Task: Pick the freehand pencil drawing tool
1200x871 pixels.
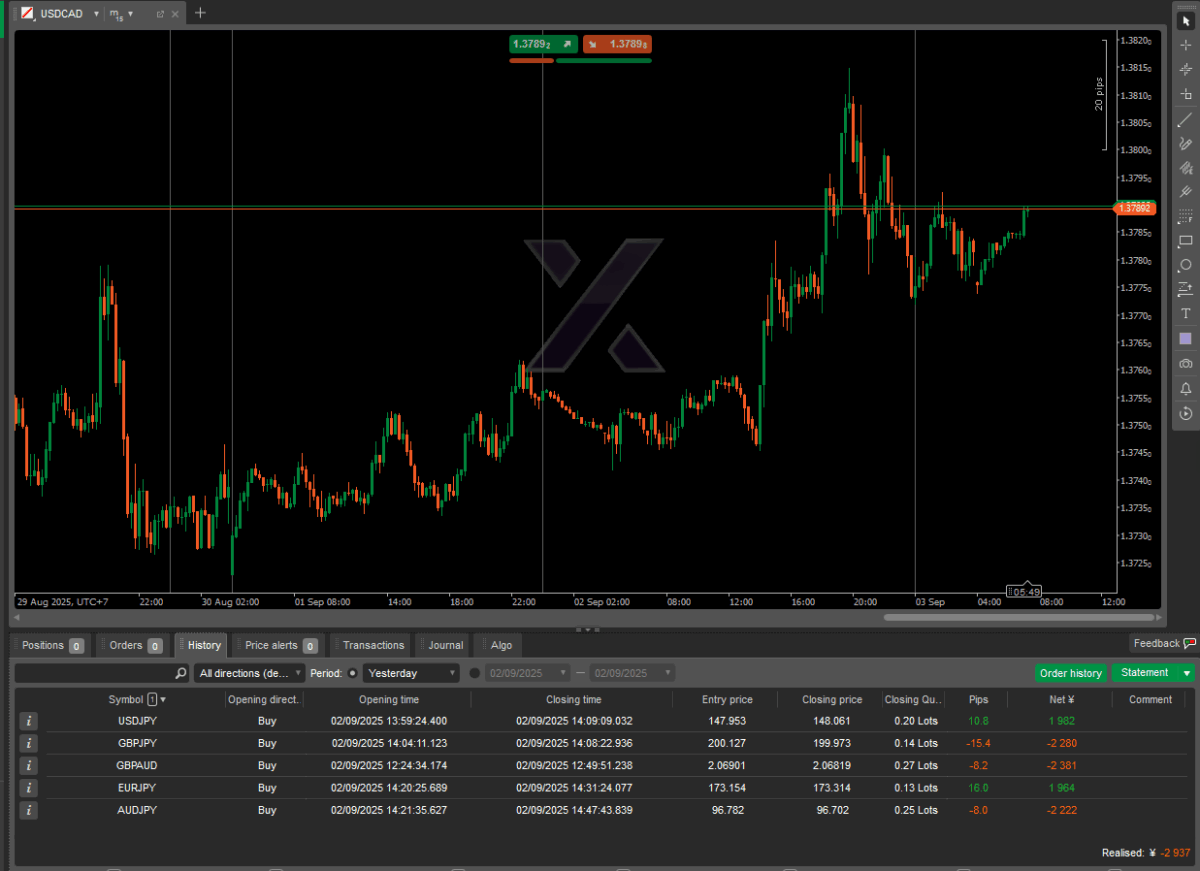Action: (1186, 143)
